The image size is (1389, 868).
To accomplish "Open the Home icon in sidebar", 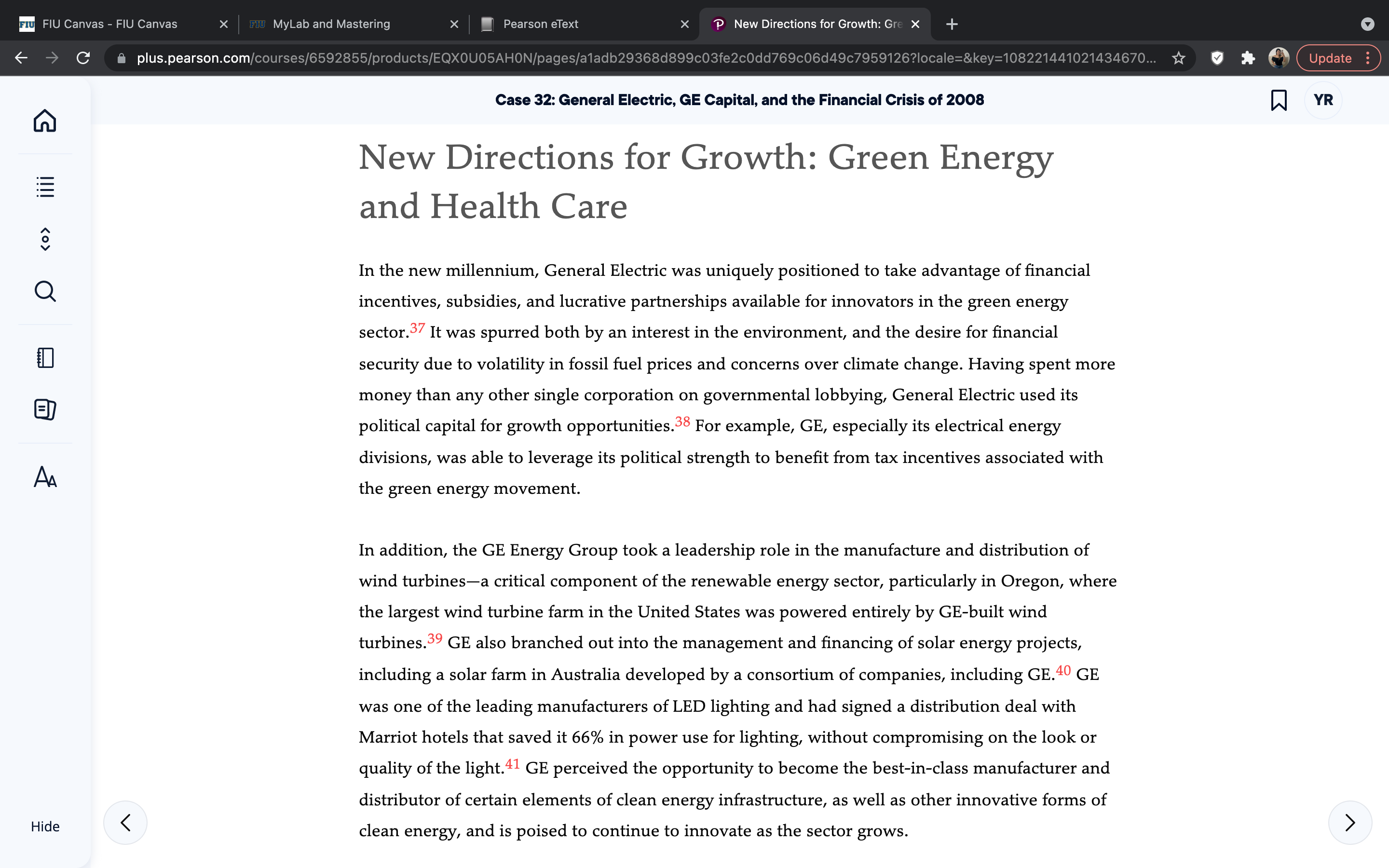I will click(x=45, y=121).
